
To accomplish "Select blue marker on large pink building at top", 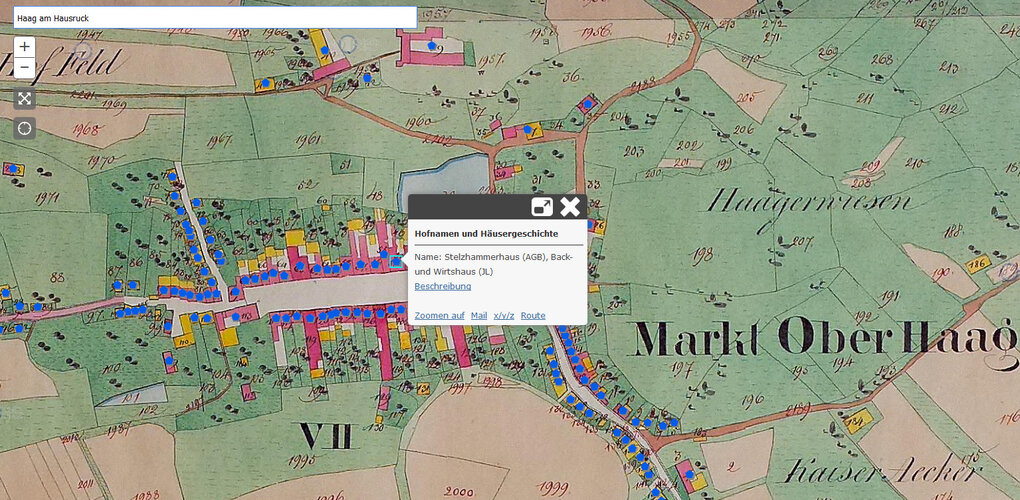I will [x=432, y=46].
